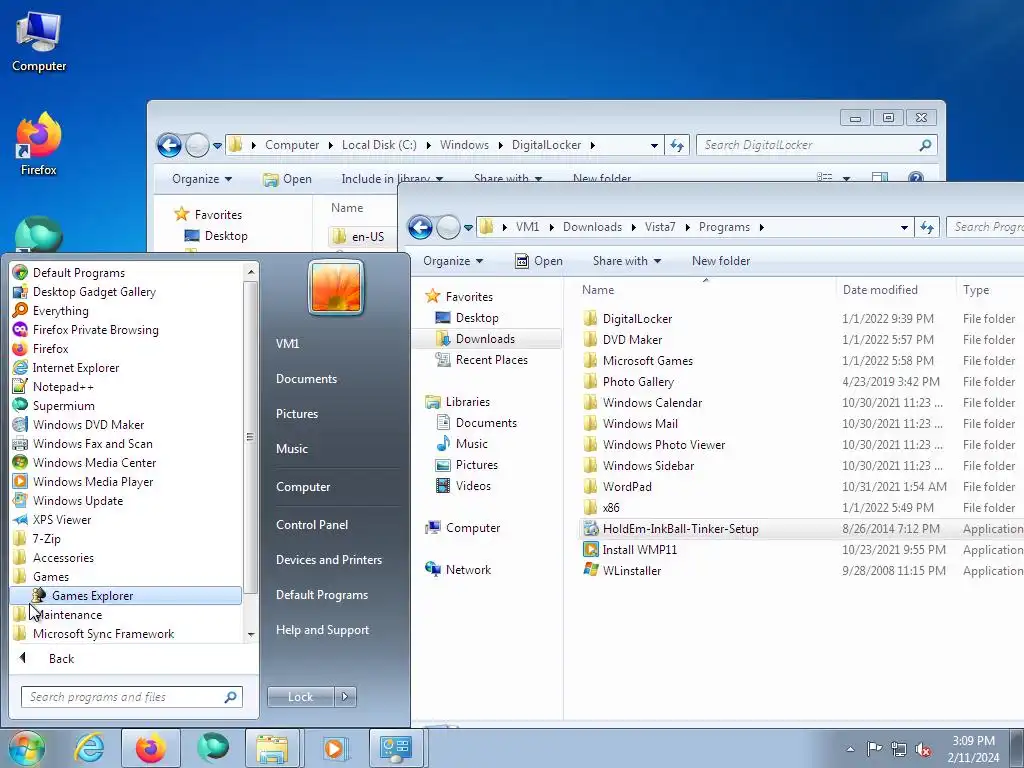Select the Microsoft Games folder
1024x768 pixels.
coord(647,360)
